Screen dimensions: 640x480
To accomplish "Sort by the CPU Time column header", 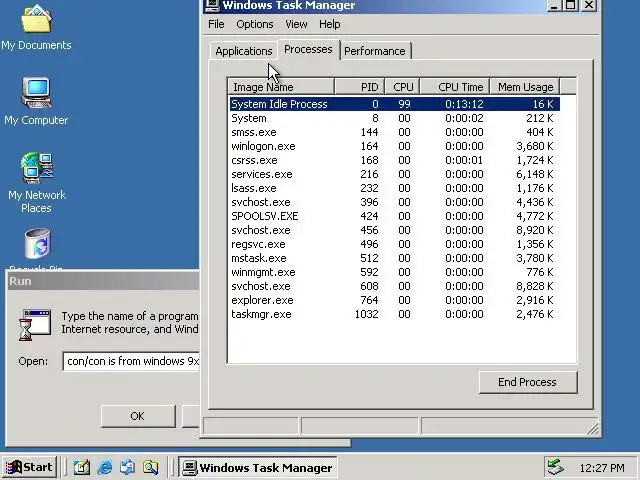I will point(455,87).
